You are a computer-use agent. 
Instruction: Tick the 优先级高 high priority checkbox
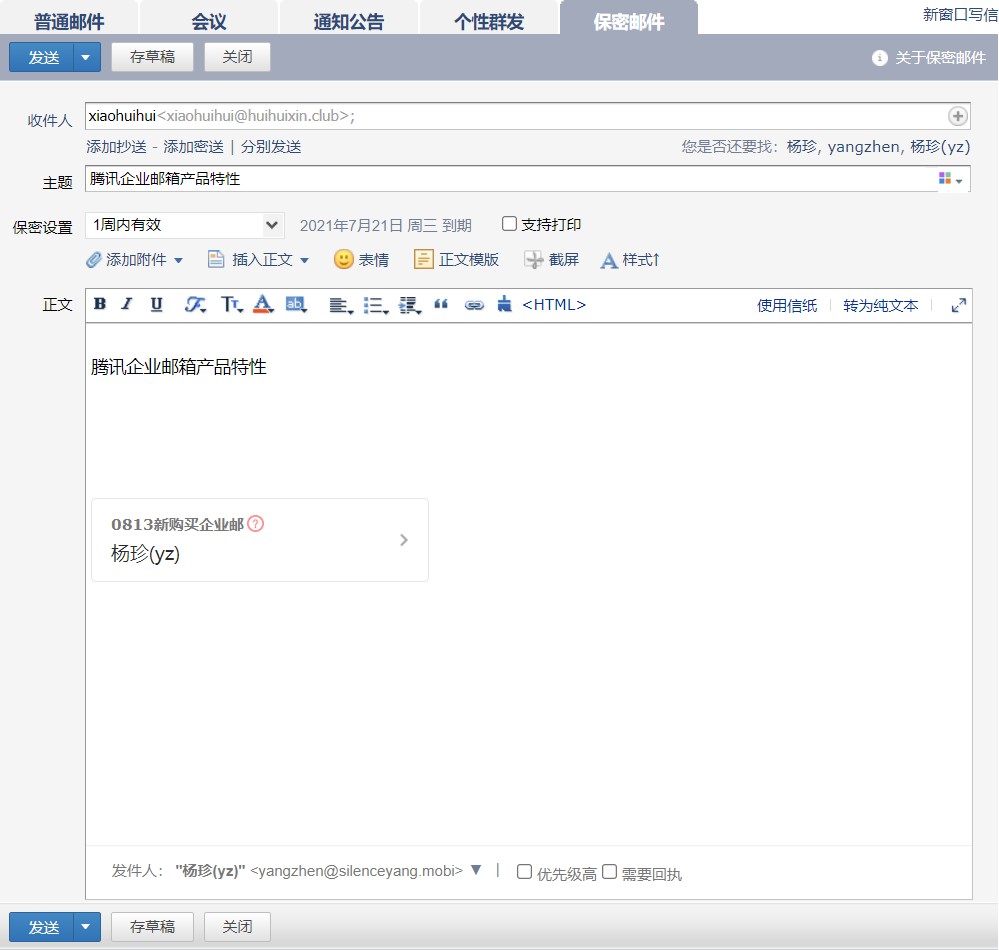click(524, 871)
